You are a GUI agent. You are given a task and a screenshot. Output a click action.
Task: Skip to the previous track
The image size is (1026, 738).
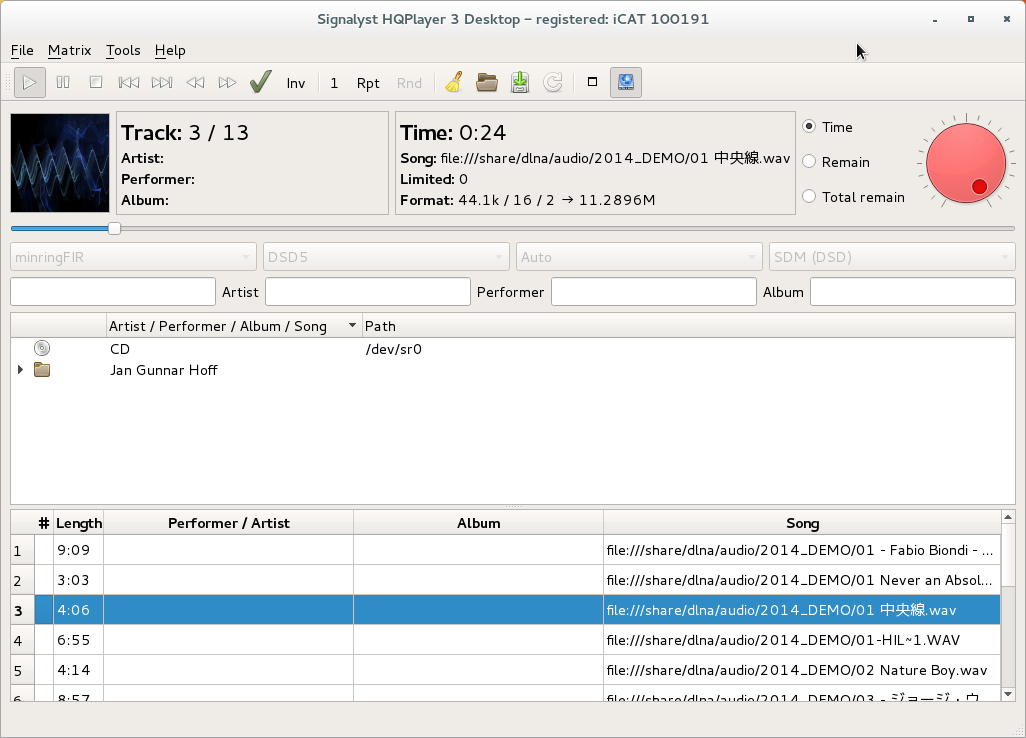[x=129, y=82]
